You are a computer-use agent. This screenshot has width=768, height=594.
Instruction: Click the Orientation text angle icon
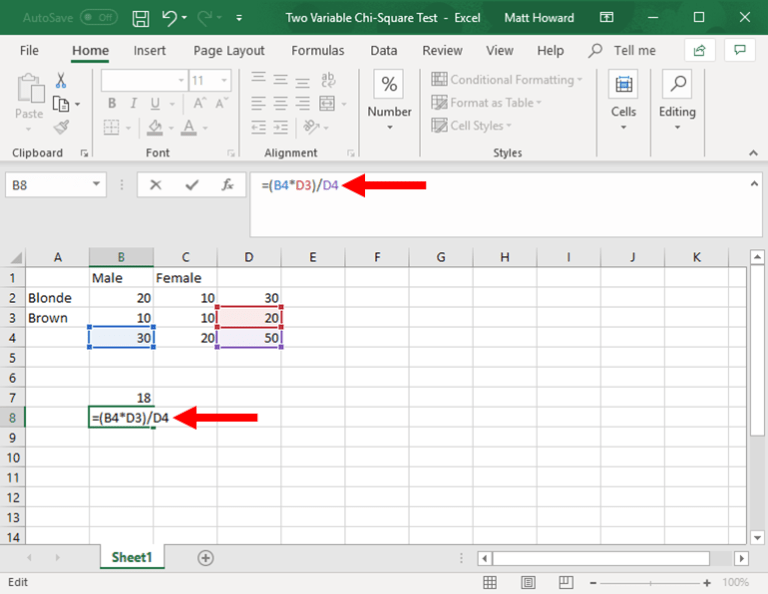coord(311,127)
